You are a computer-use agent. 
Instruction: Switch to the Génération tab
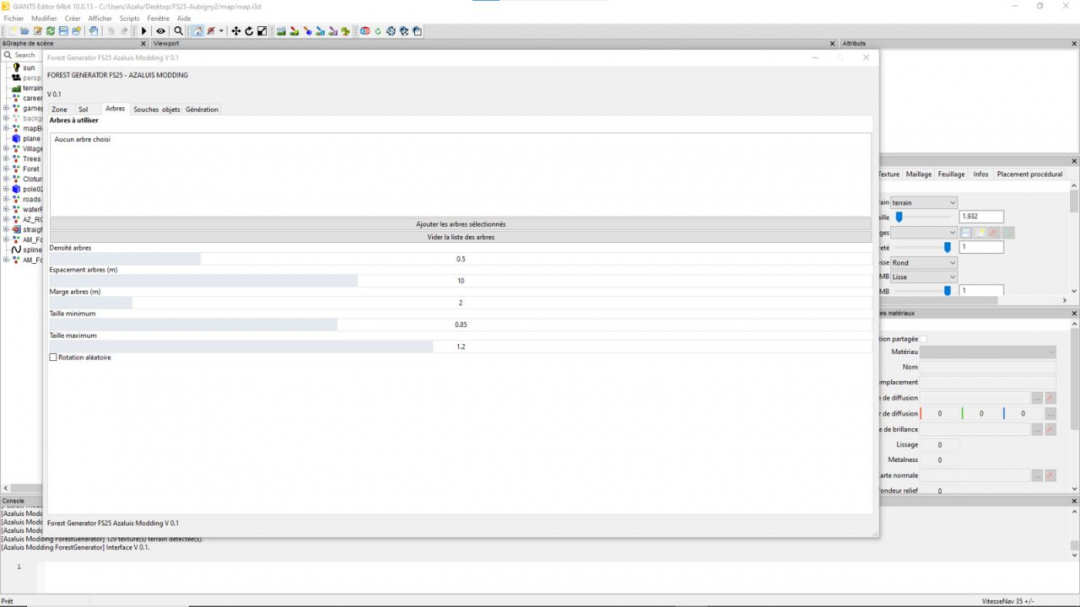[202, 110]
